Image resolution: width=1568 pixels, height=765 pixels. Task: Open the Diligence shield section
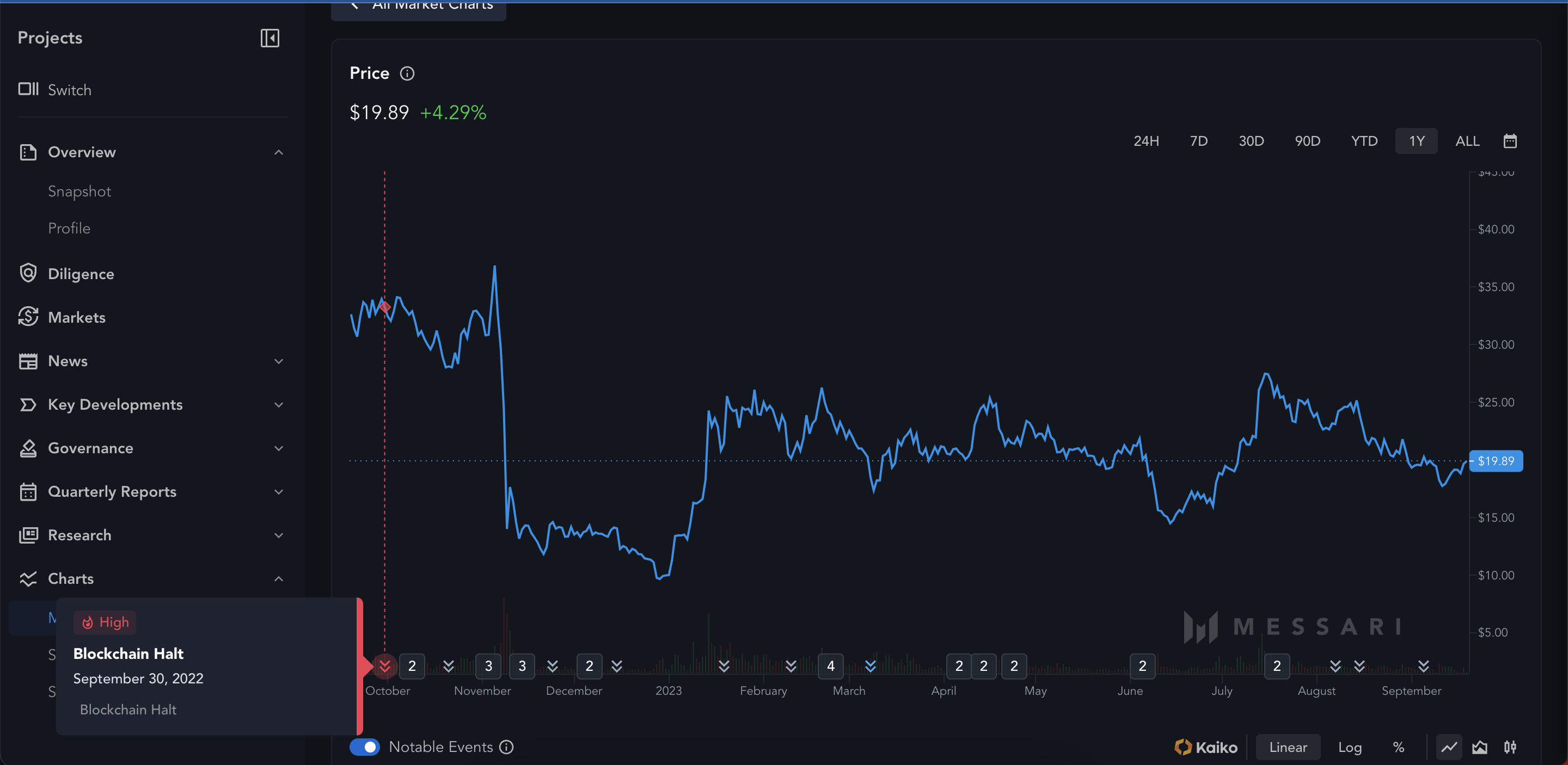[x=81, y=274]
